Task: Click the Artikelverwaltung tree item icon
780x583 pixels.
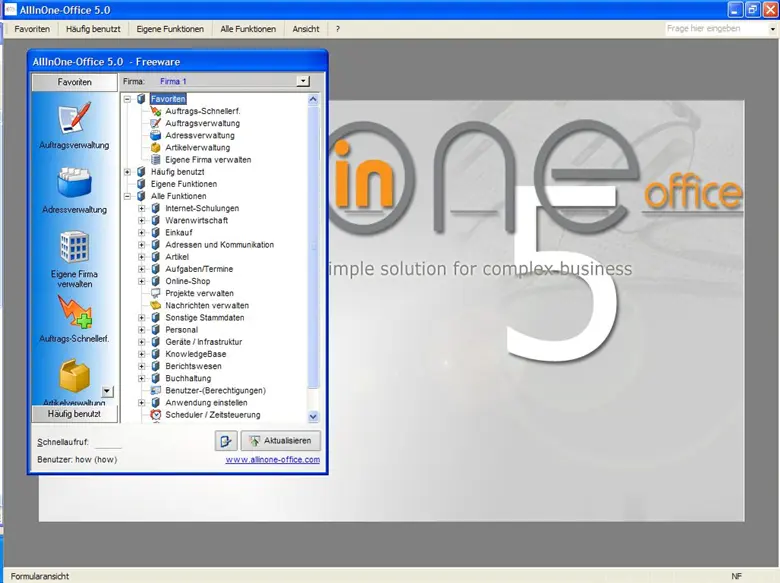Action: click(x=156, y=148)
